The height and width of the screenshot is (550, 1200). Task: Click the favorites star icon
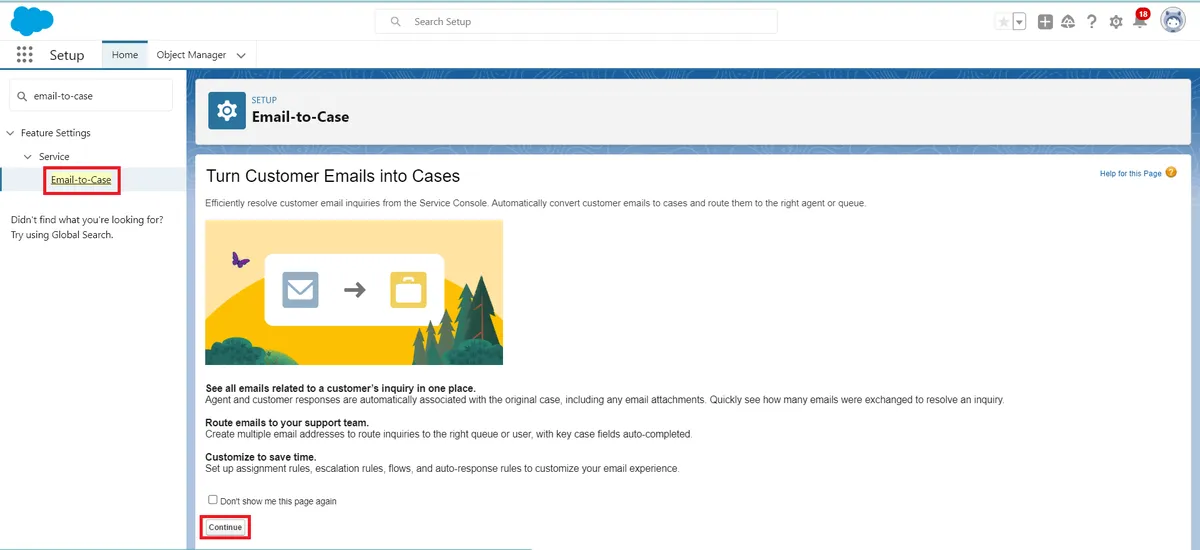click(1003, 22)
